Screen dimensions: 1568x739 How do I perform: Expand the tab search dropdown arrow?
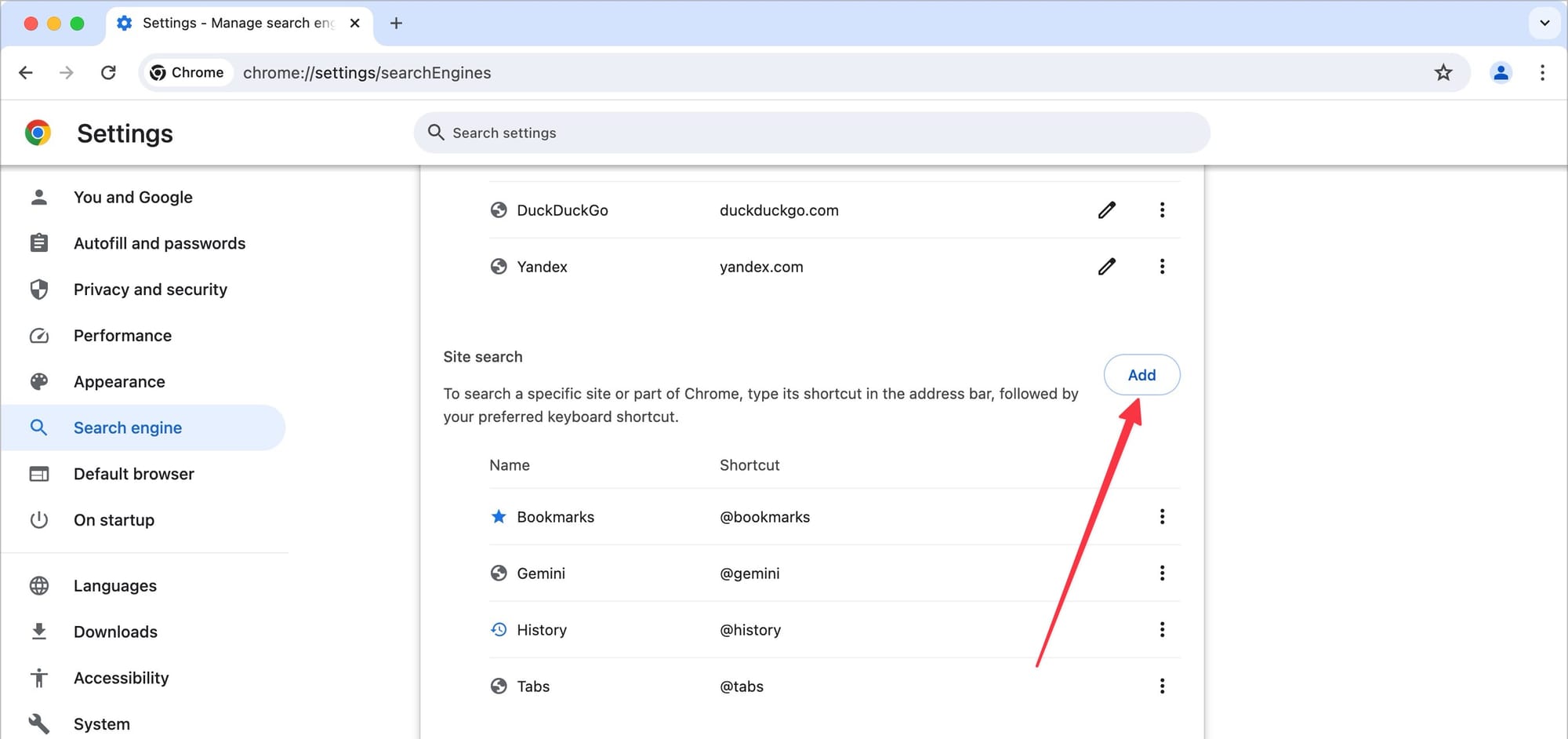1544,23
